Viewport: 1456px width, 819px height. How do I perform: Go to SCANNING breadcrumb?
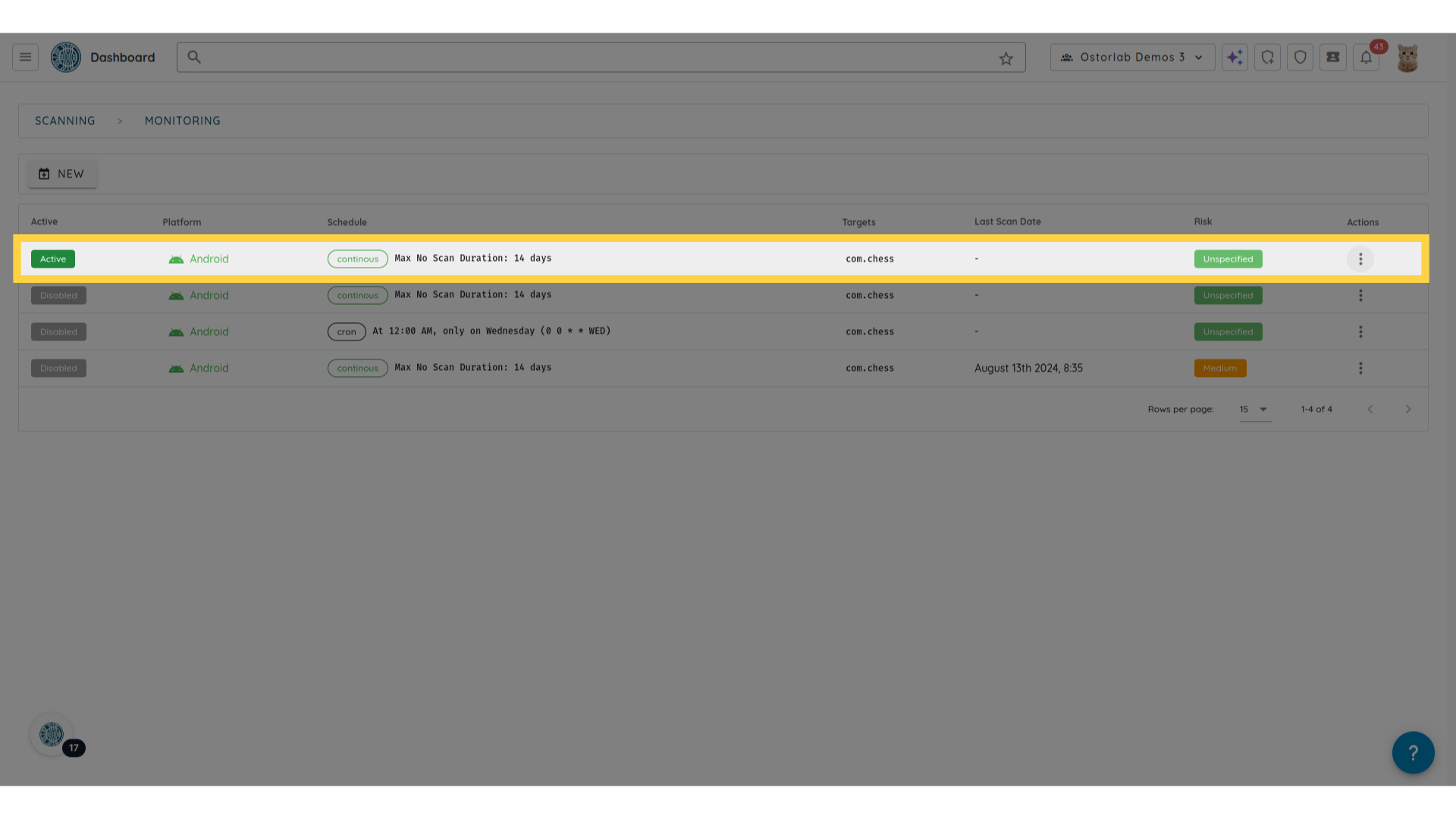[65, 121]
